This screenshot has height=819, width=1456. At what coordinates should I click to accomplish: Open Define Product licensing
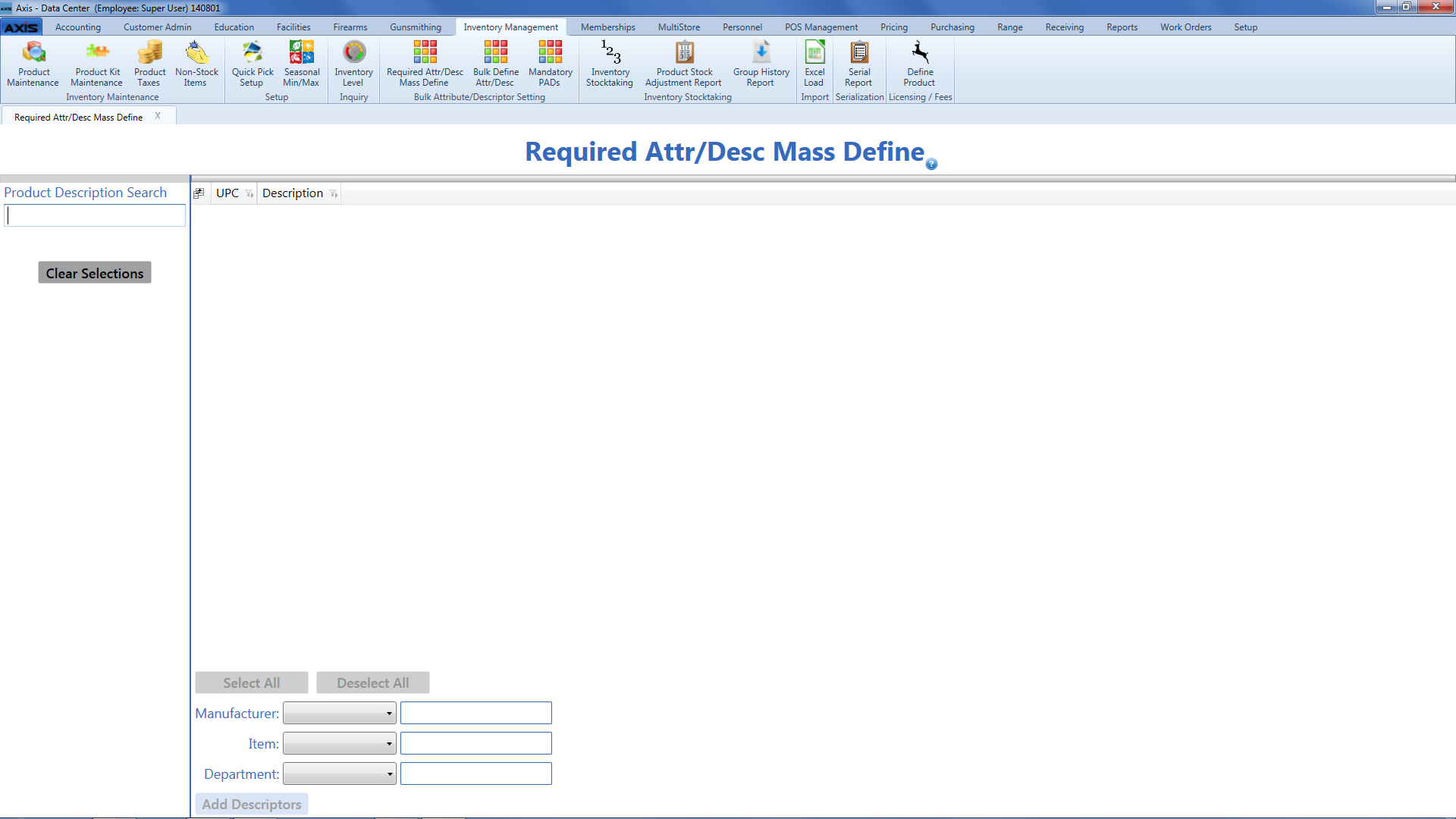pos(920,64)
